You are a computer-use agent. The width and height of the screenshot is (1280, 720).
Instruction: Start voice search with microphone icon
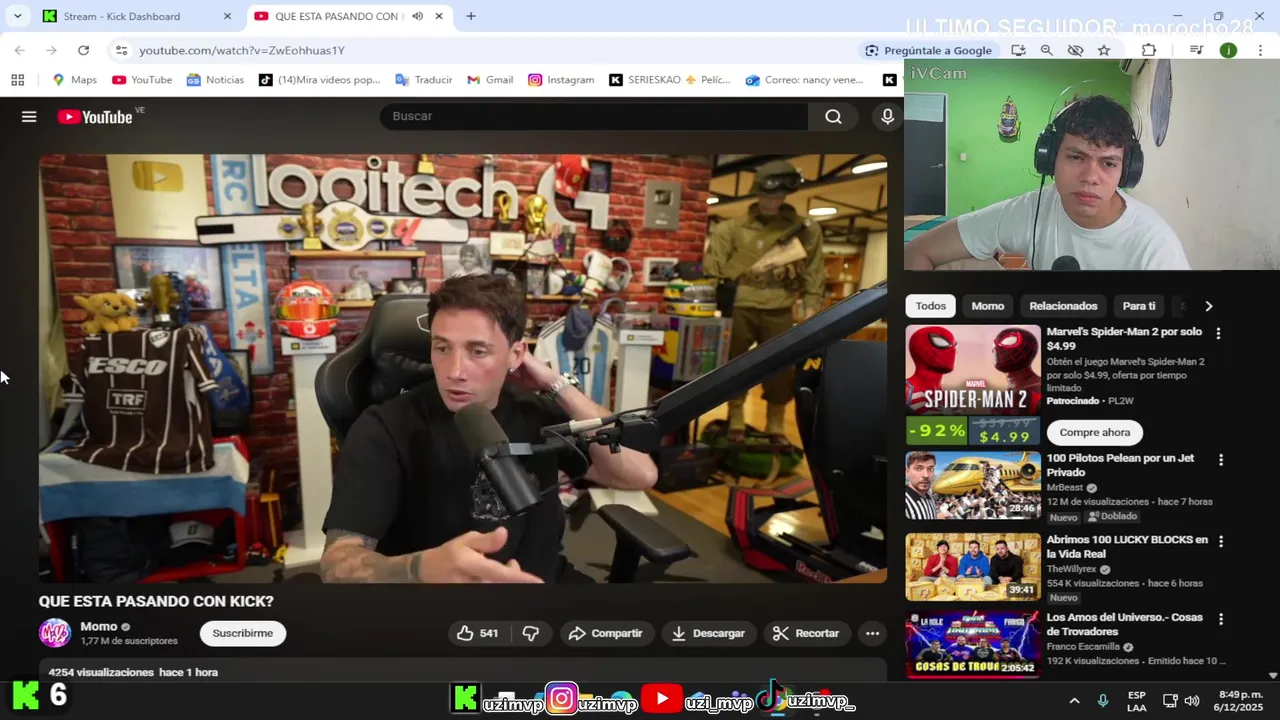887,117
